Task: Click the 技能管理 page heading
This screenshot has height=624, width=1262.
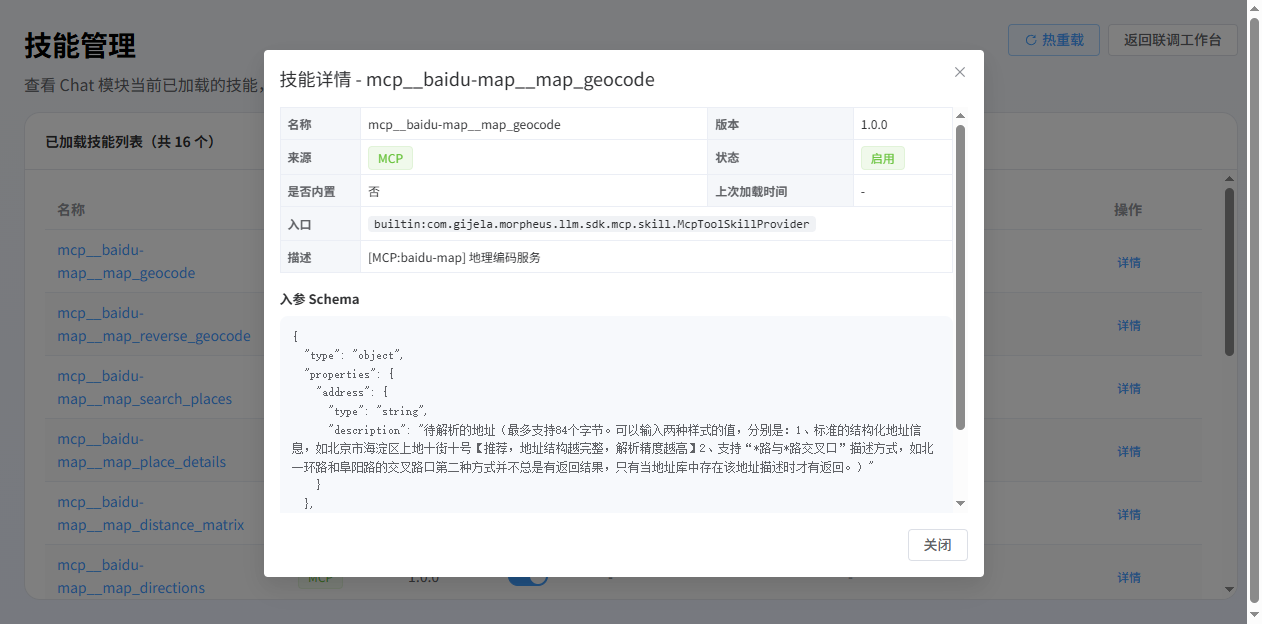Action: pyautogui.click(x=80, y=45)
